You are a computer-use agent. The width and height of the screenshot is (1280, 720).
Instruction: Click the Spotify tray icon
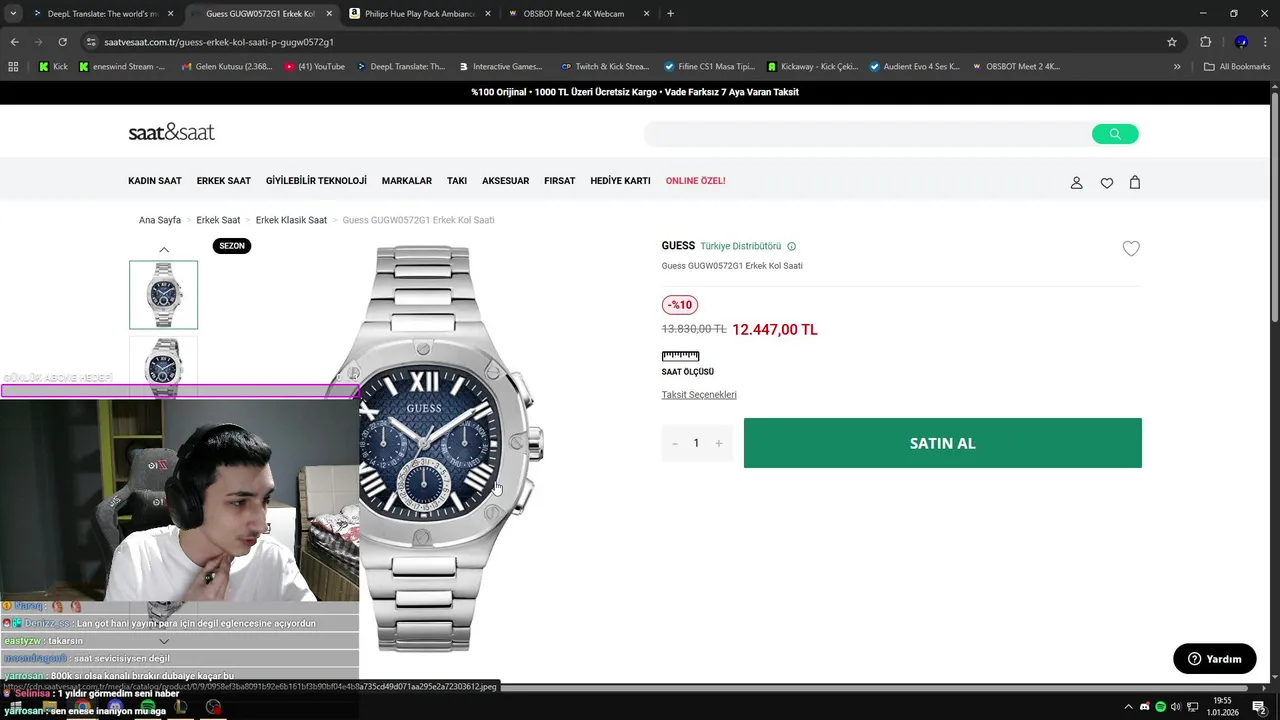1160,707
